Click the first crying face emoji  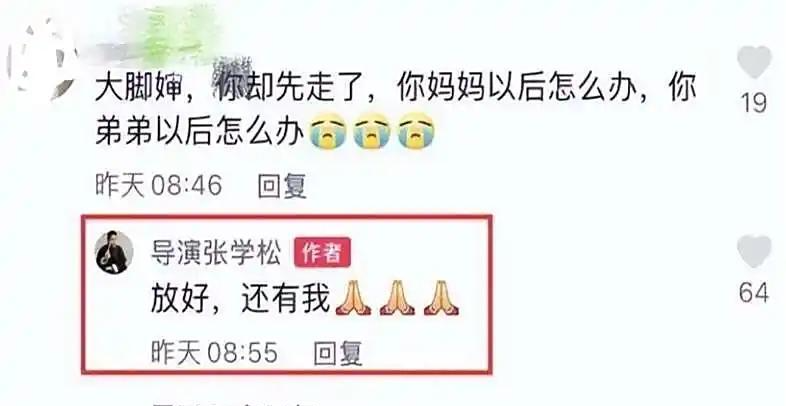(x=328, y=132)
